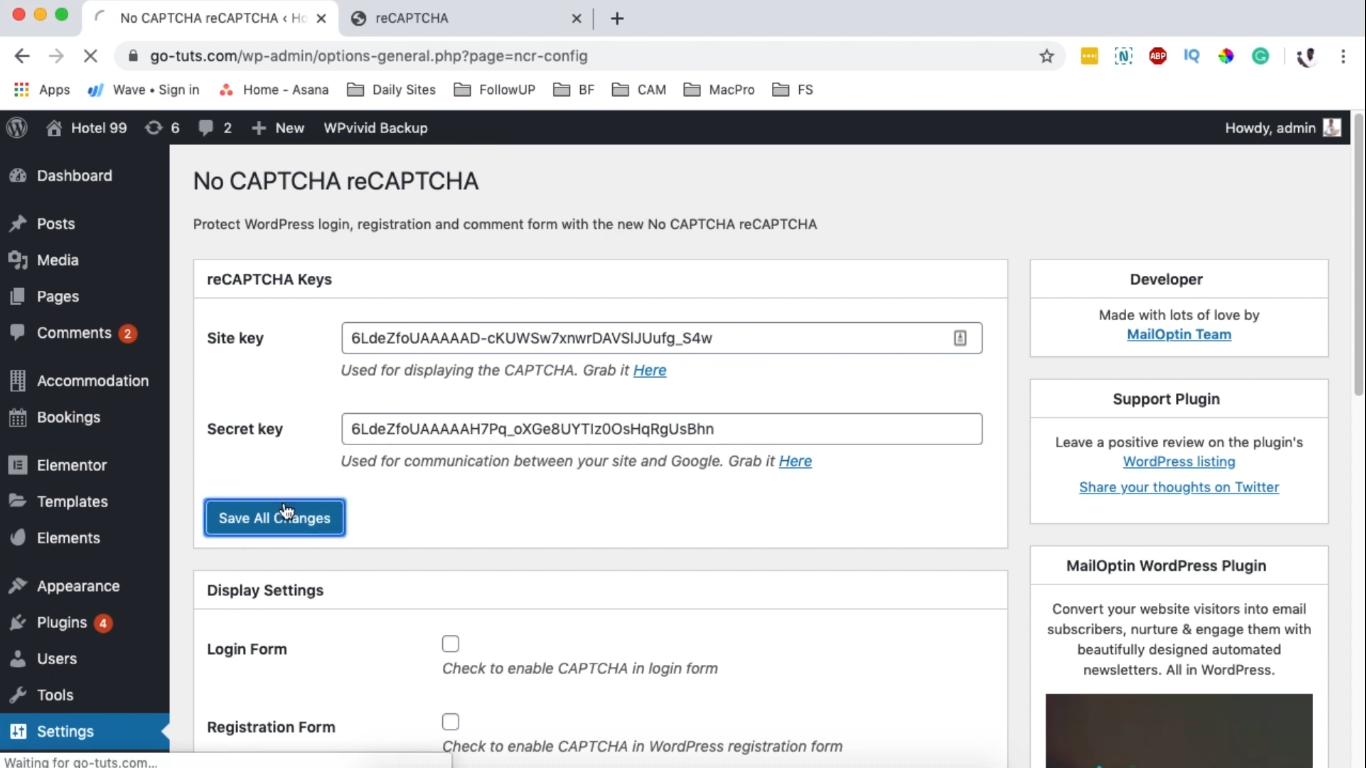Open the colorful circle extension icon
This screenshot has height=768, width=1366.
tap(1226, 56)
